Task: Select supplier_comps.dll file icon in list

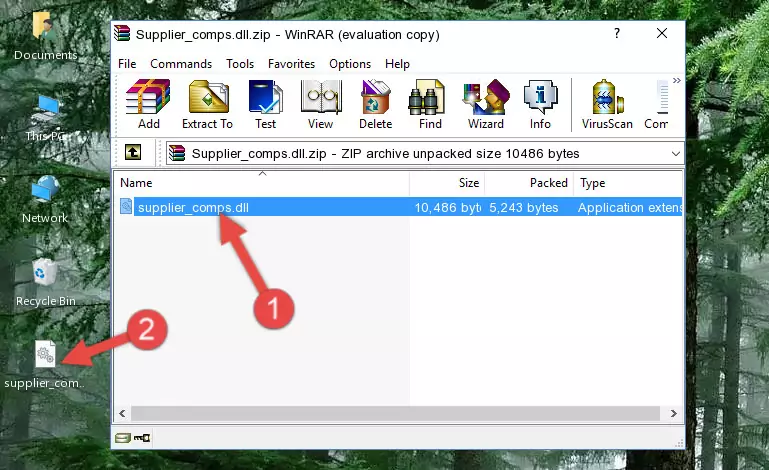Action: coord(126,207)
